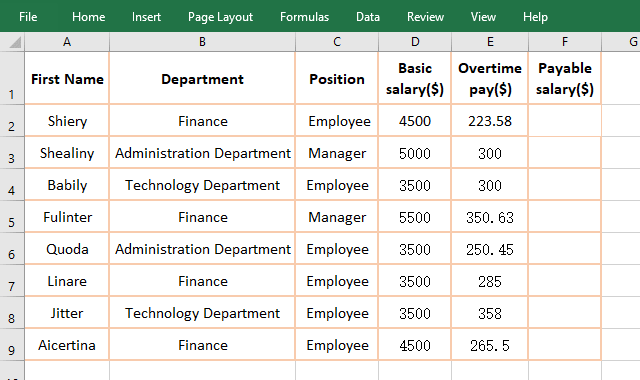Select the cell containing 'Linare'

[x=67, y=281]
